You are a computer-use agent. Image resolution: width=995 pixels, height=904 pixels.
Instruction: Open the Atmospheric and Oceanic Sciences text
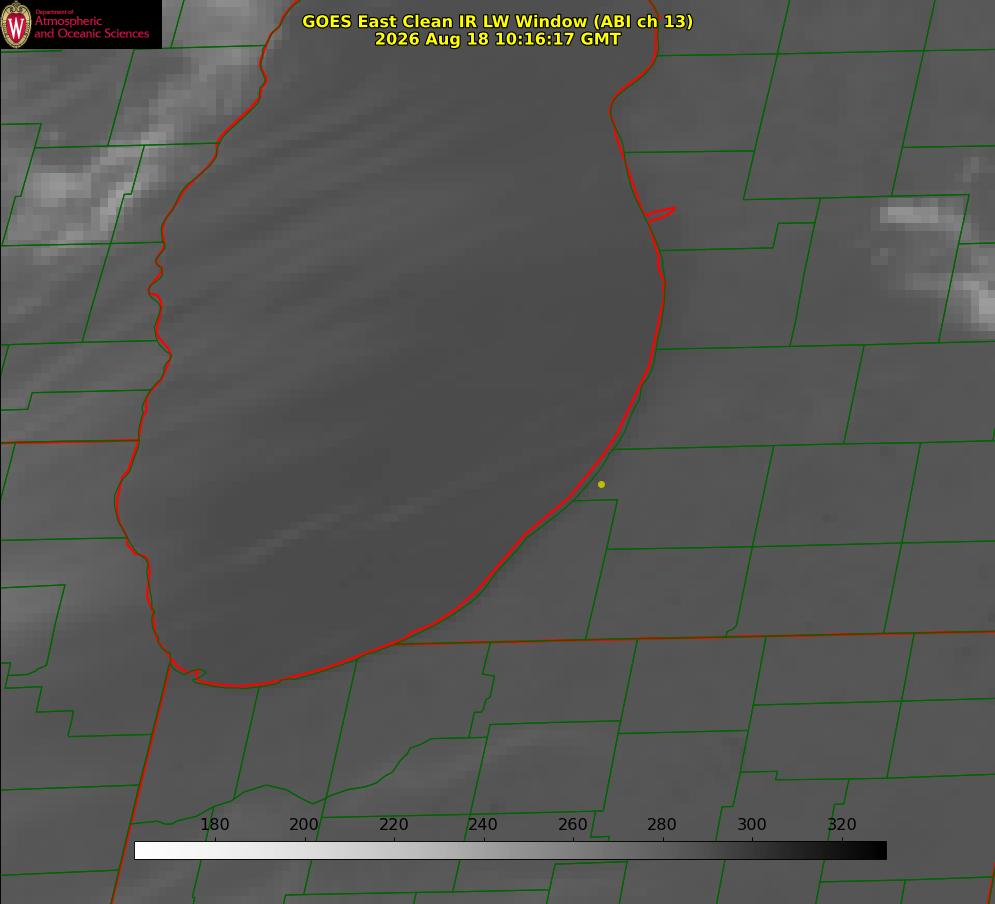[91, 27]
